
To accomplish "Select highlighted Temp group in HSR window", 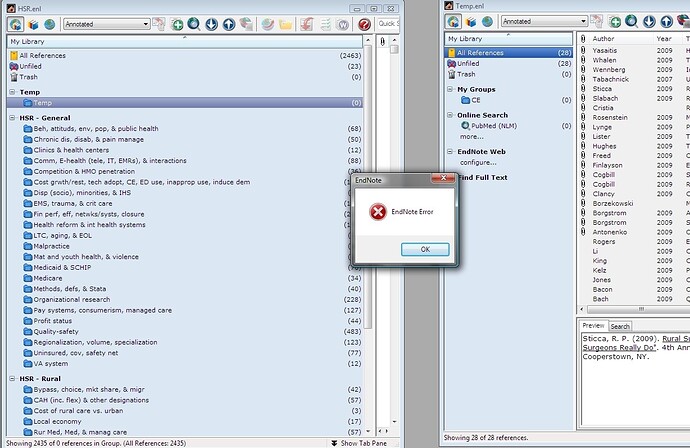I will coord(185,103).
